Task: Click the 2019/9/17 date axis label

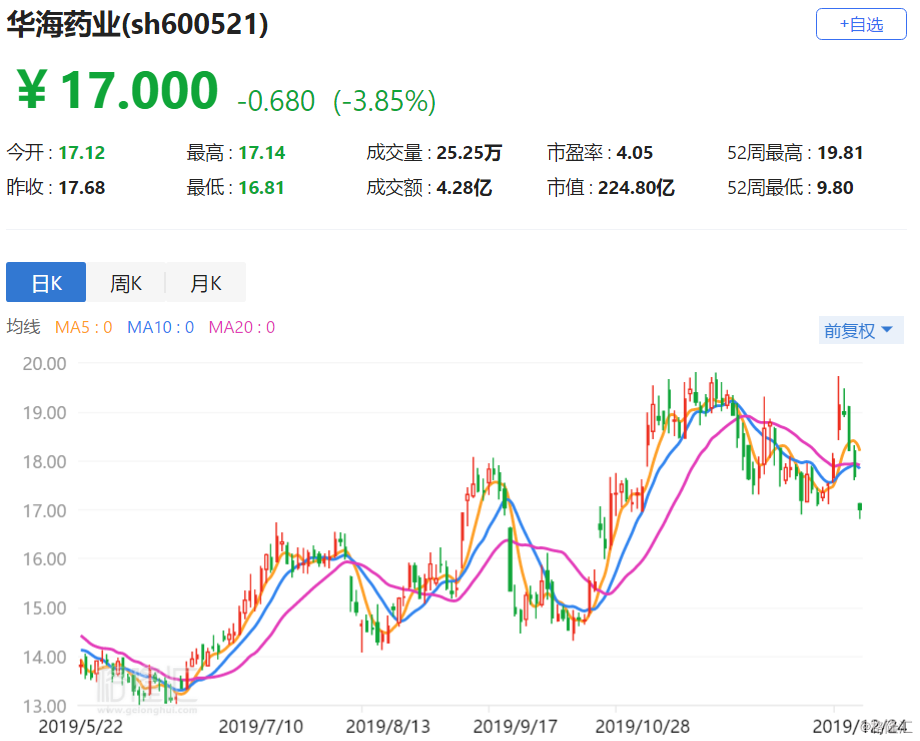Action: point(515,726)
